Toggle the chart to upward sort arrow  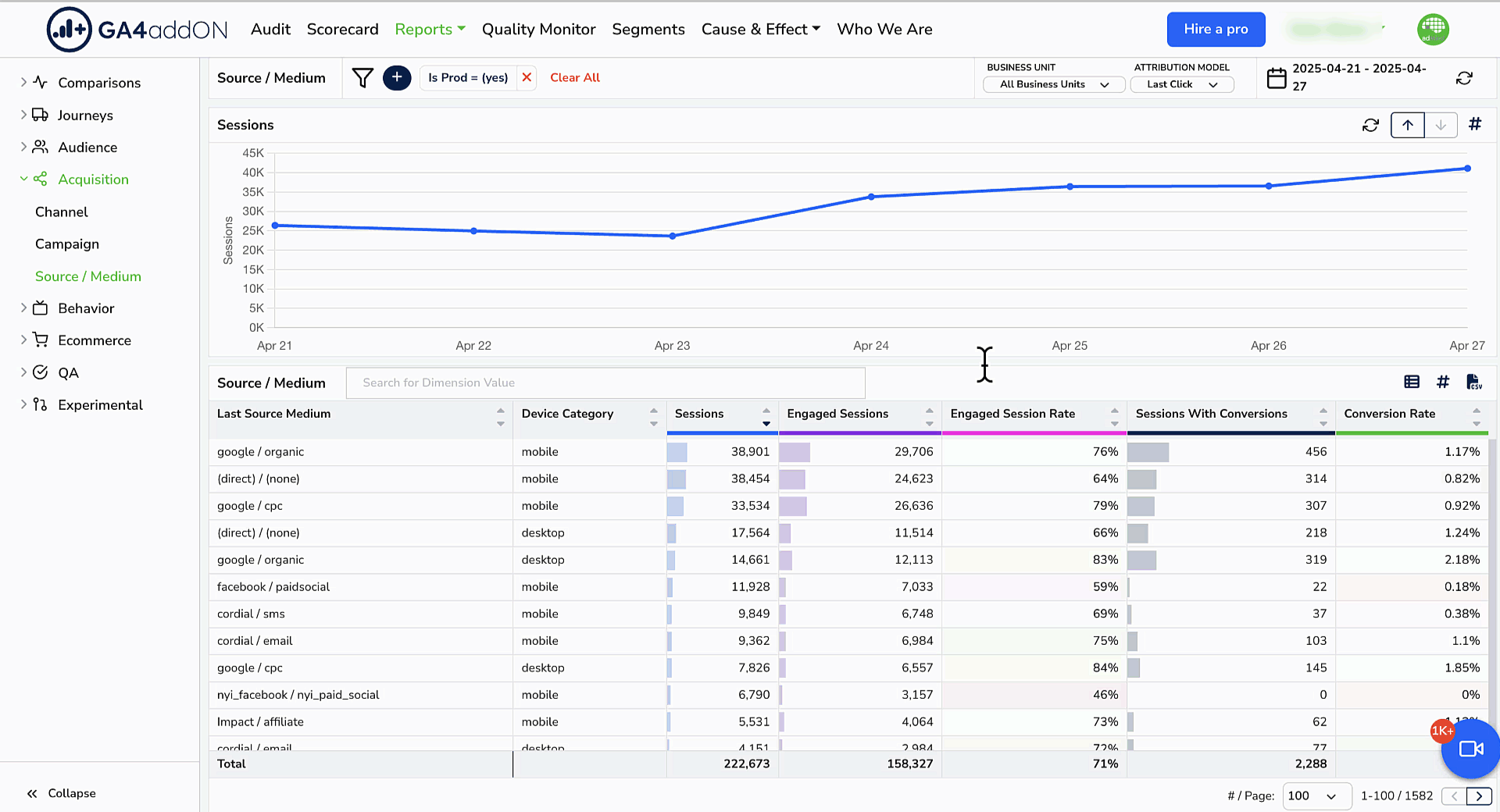tap(1407, 124)
